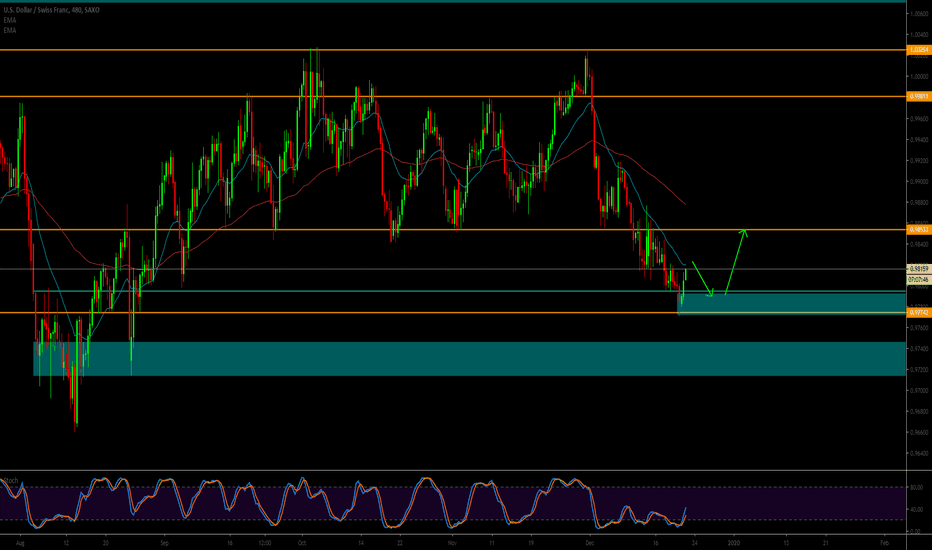Select the green downward arrow drawing
The height and width of the screenshot is (550, 932).
point(702,279)
